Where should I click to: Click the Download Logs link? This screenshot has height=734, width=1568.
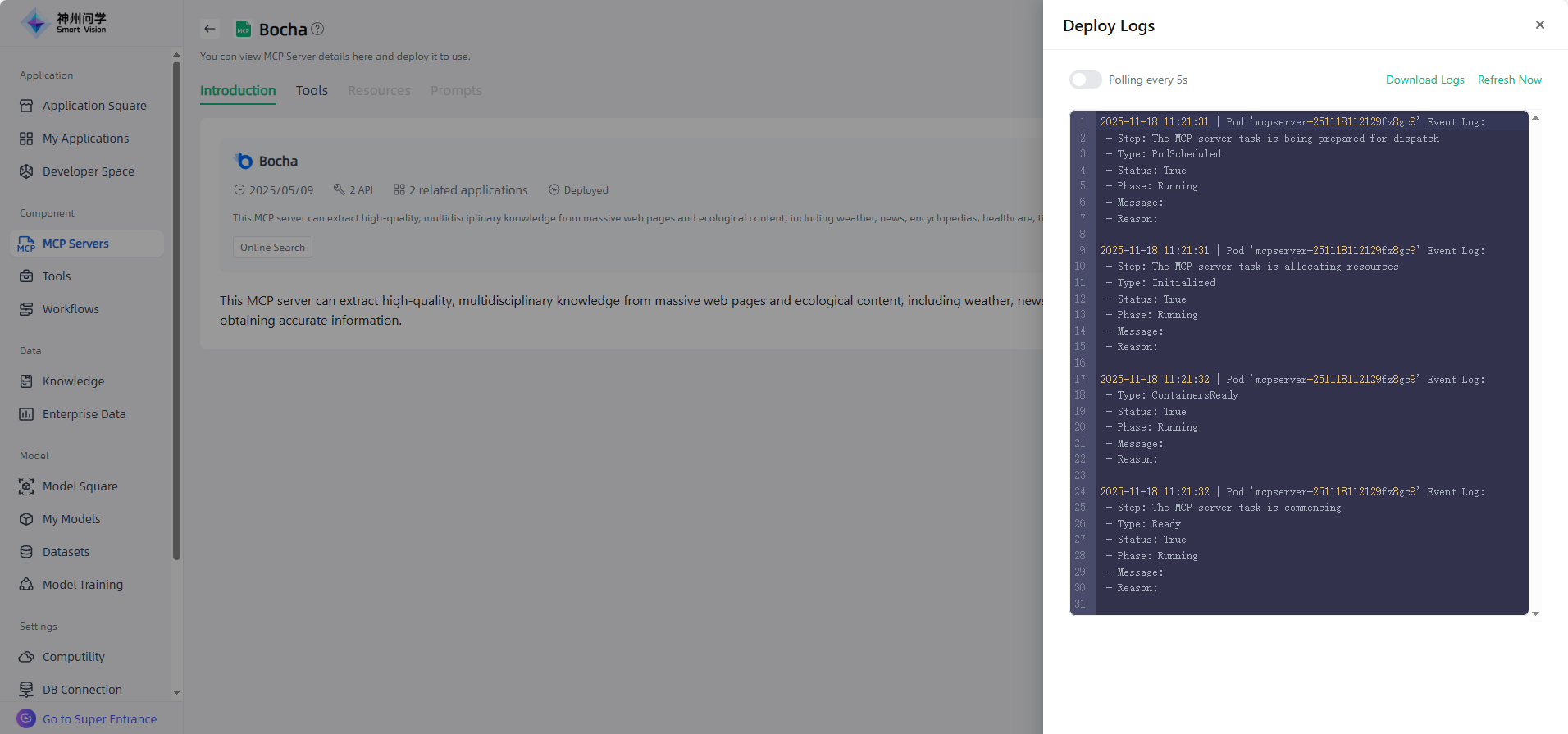[x=1424, y=80]
